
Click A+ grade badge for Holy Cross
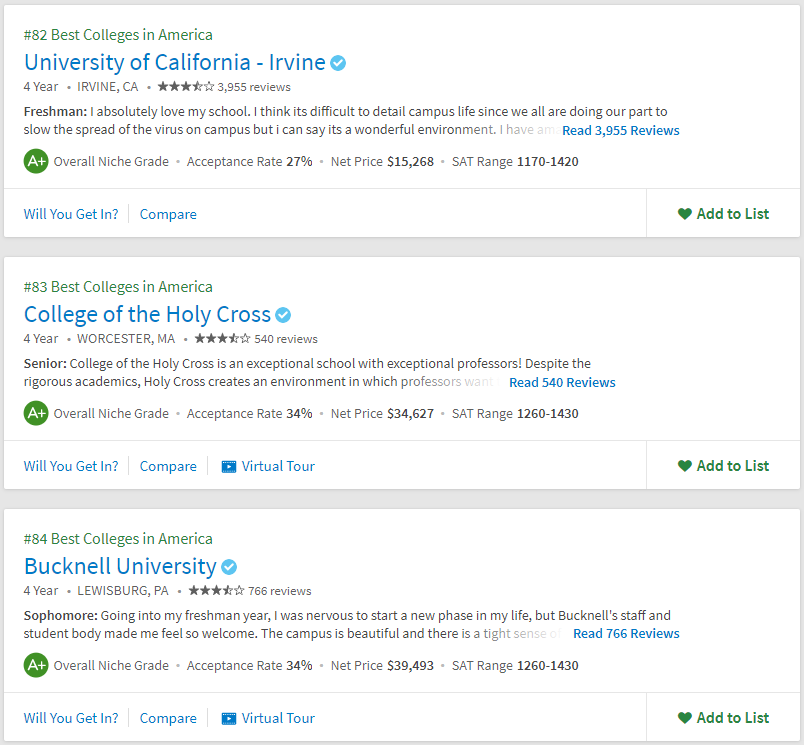pos(36,413)
